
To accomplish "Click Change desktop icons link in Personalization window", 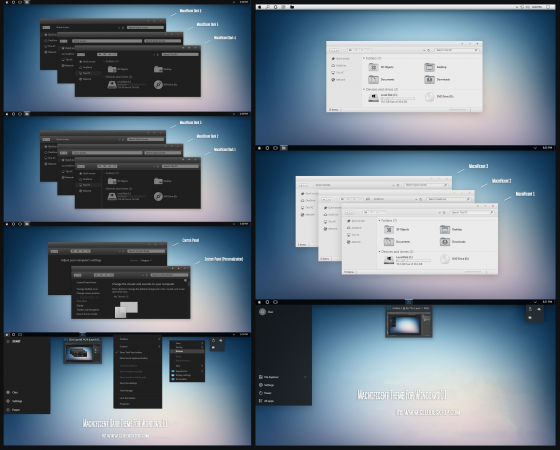I will 87,289.
